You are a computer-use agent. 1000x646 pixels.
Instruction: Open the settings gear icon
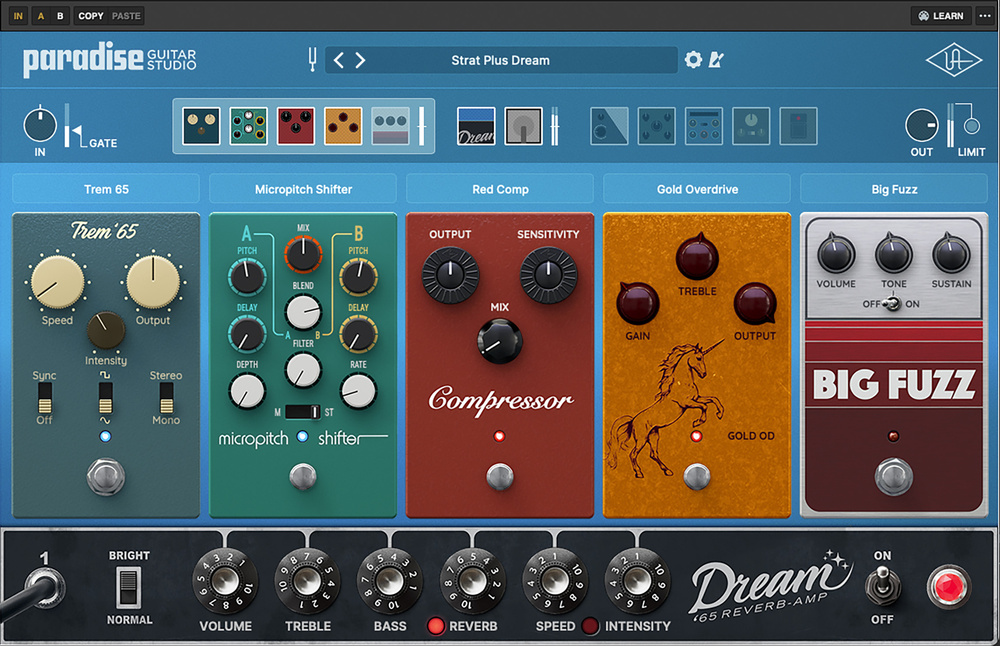pyautogui.click(x=693, y=60)
